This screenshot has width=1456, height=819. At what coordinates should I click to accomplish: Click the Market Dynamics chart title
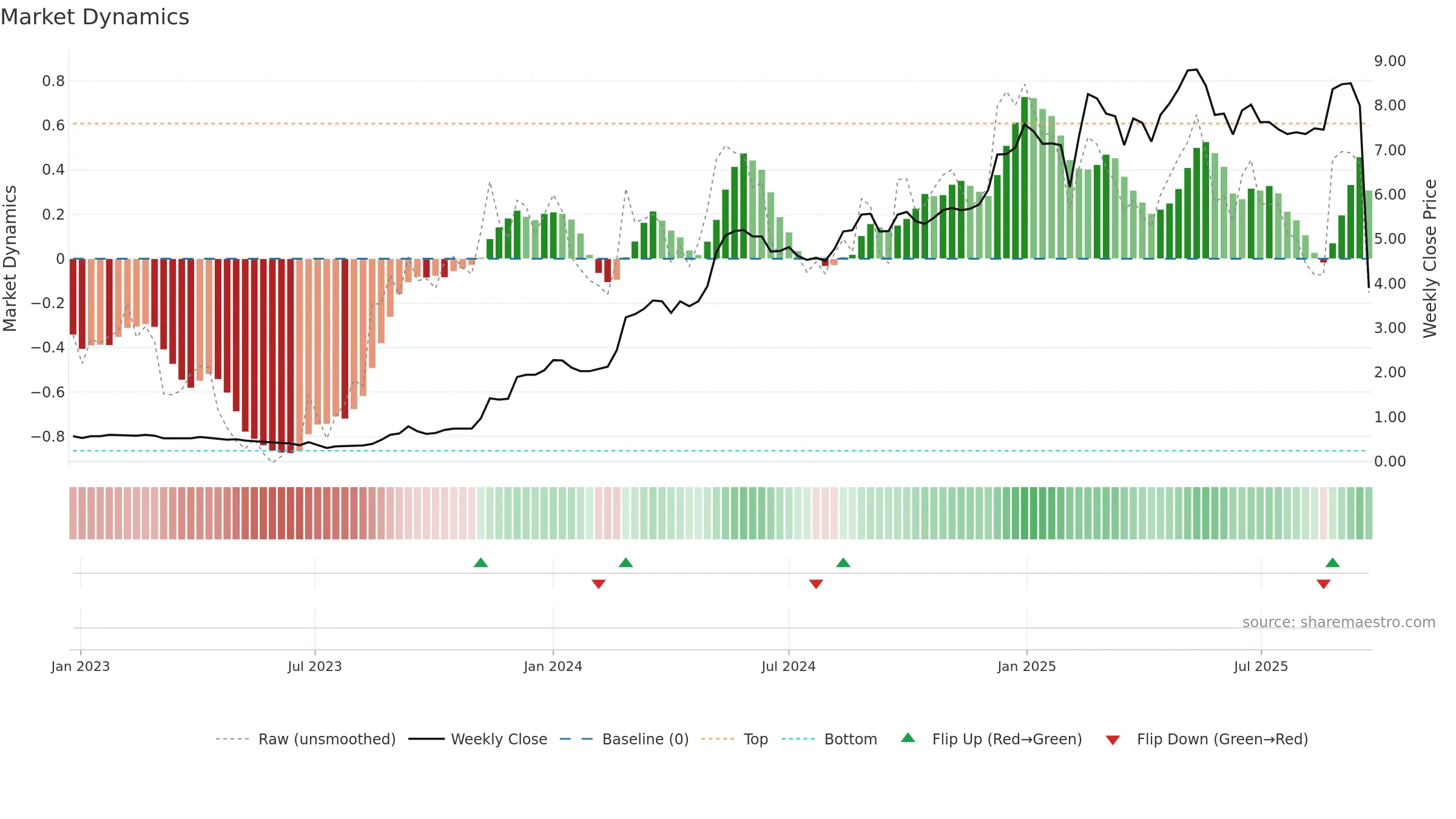point(95,17)
